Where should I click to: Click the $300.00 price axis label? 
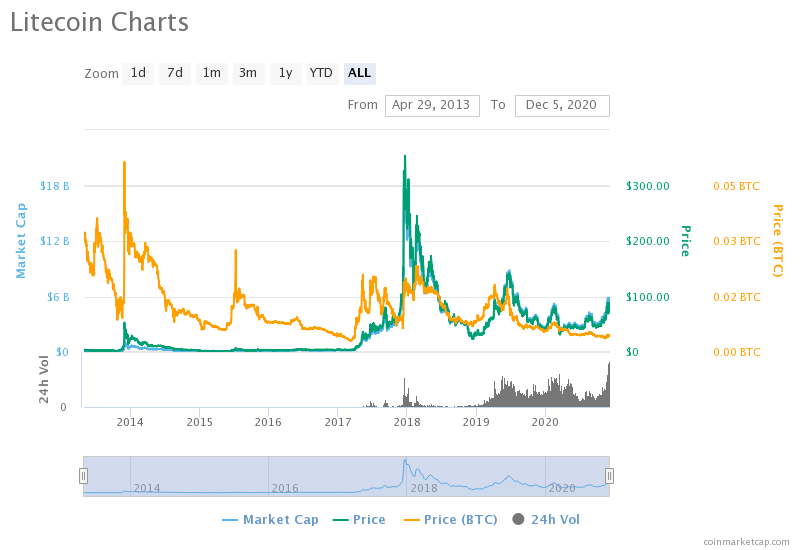click(x=648, y=186)
